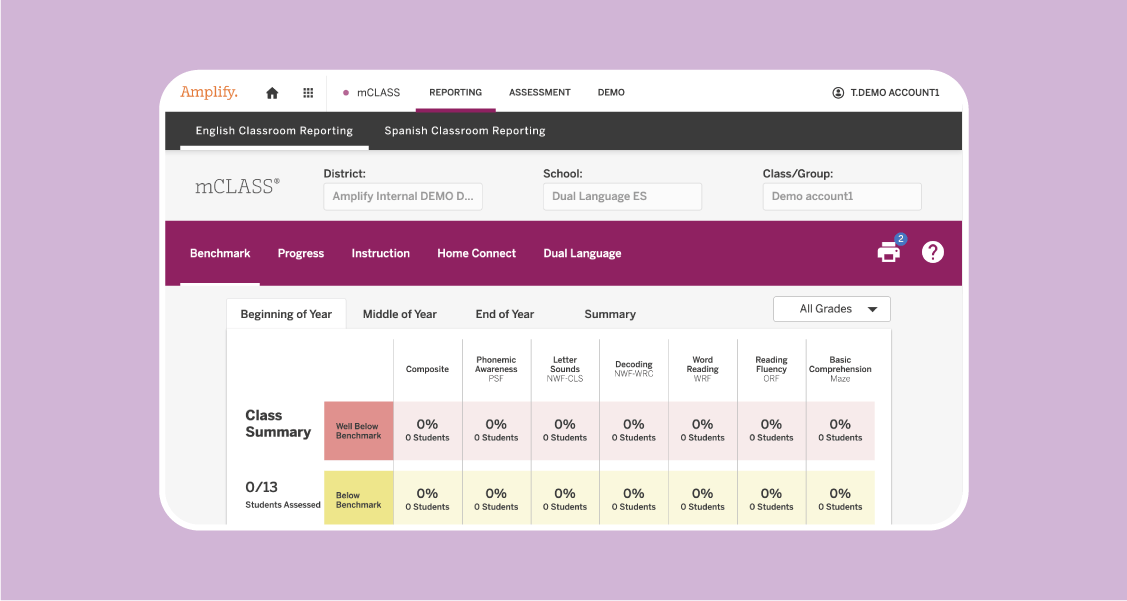Click Well Below Benchmark Reading Fluency cell
The width and height of the screenshot is (1127, 601).
771,431
